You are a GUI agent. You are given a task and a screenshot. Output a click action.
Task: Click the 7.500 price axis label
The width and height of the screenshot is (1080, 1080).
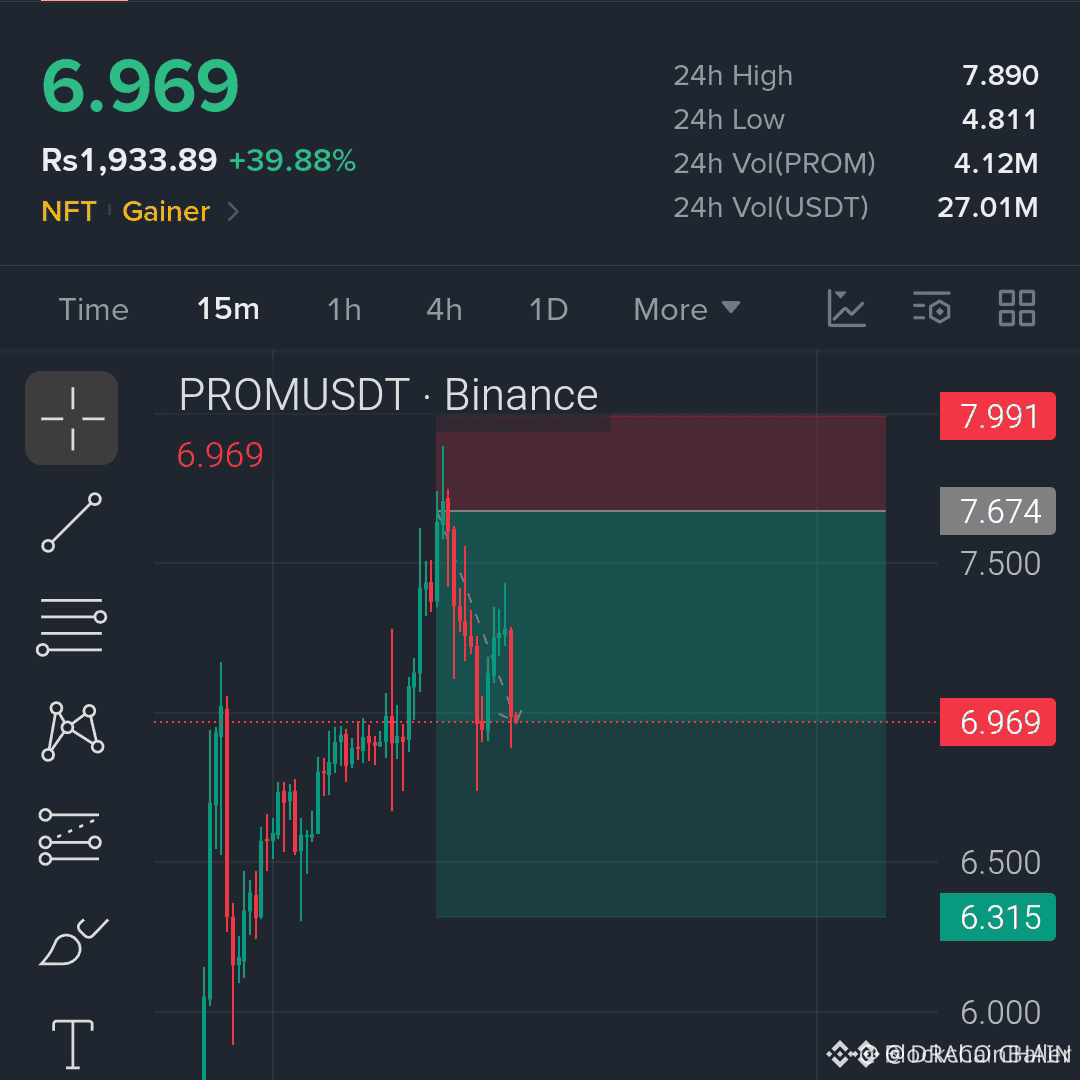click(x=1000, y=563)
